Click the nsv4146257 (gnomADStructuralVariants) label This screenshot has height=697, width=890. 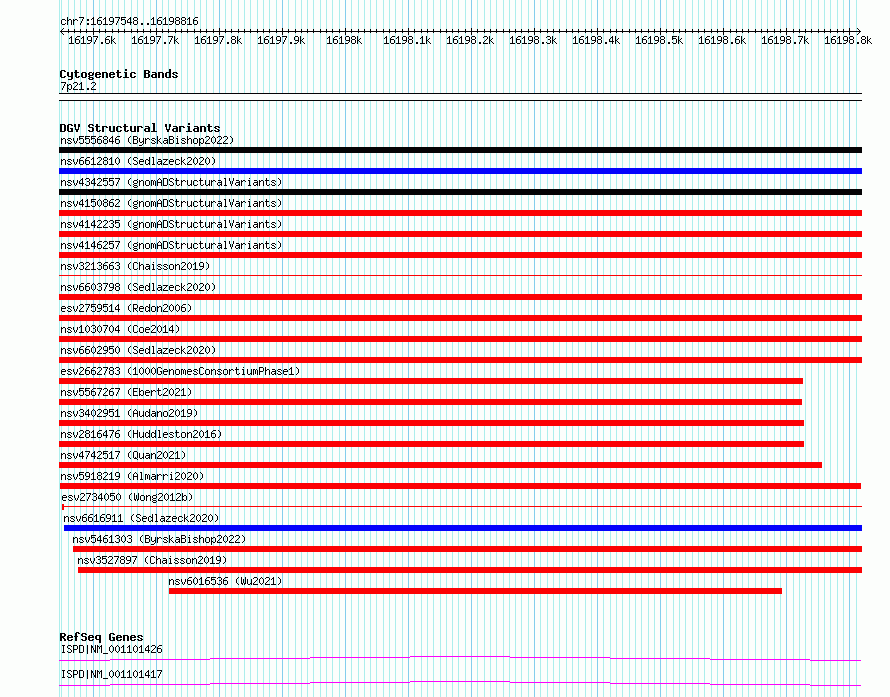point(171,245)
